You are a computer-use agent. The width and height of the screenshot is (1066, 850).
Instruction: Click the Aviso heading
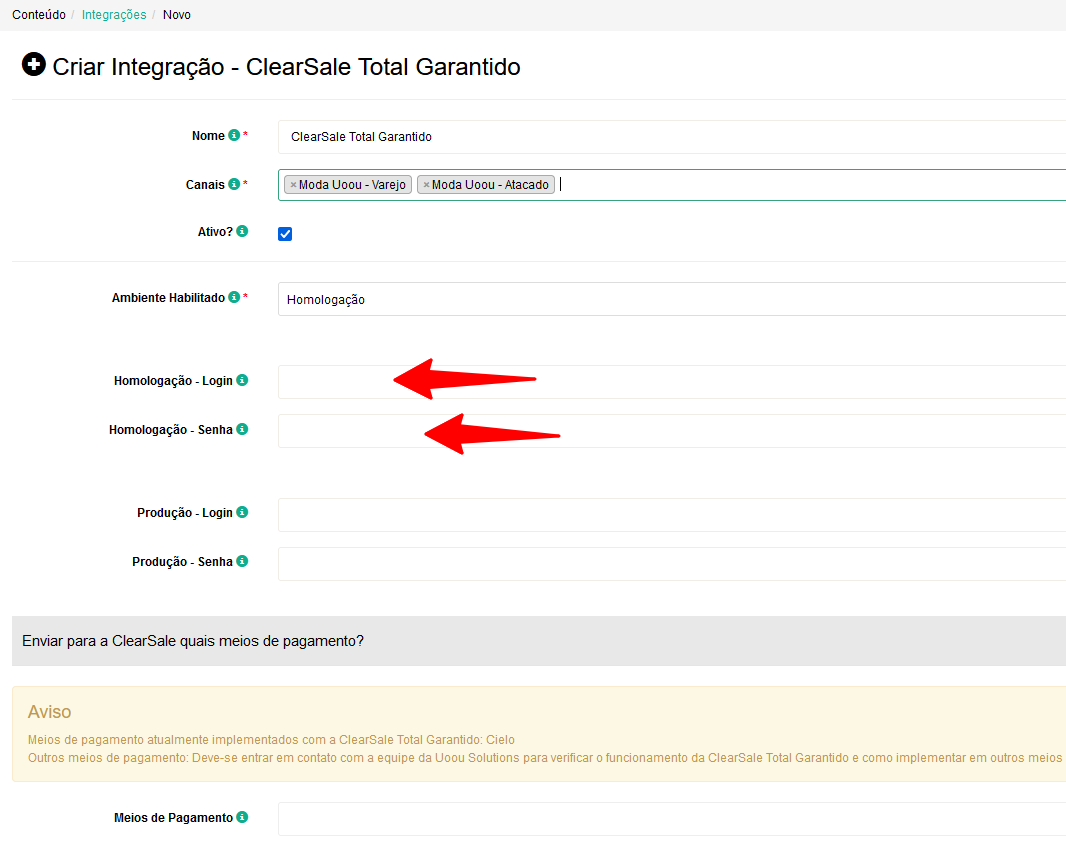[x=50, y=712]
